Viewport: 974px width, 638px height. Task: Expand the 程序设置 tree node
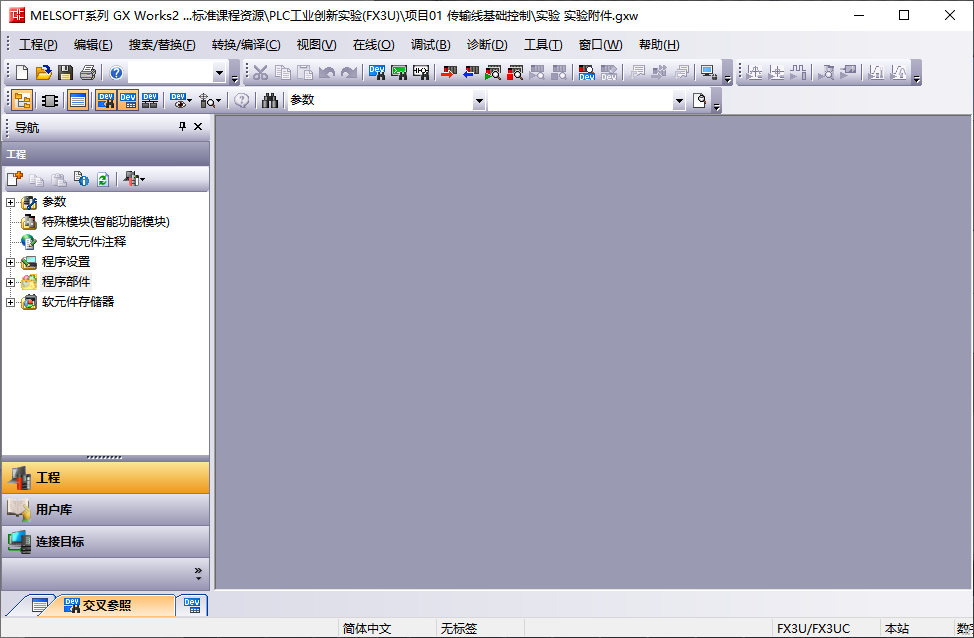pyautogui.click(x=11, y=262)
